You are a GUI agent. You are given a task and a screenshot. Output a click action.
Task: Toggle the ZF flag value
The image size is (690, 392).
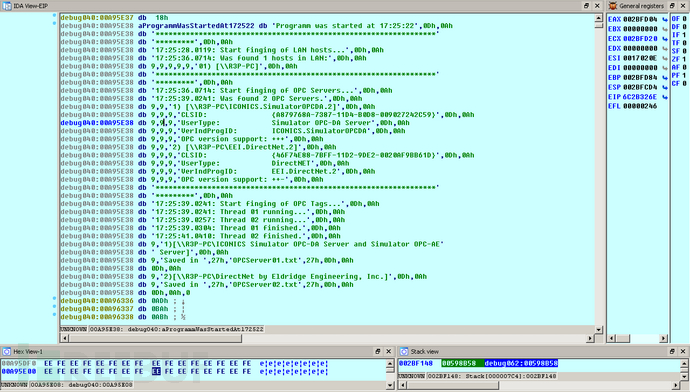click(684, 59)
